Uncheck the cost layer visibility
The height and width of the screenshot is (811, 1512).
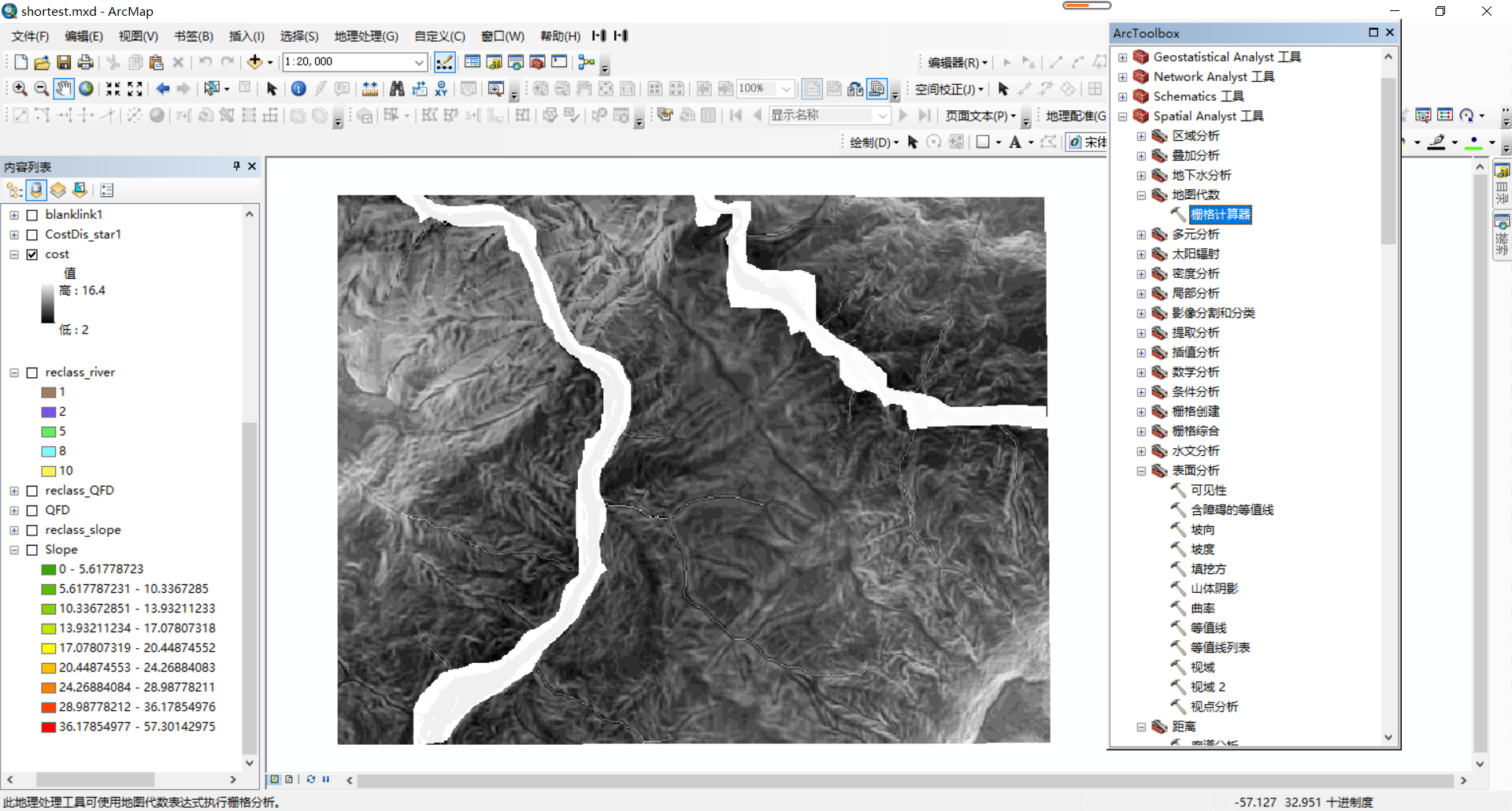tap(32, 254)
